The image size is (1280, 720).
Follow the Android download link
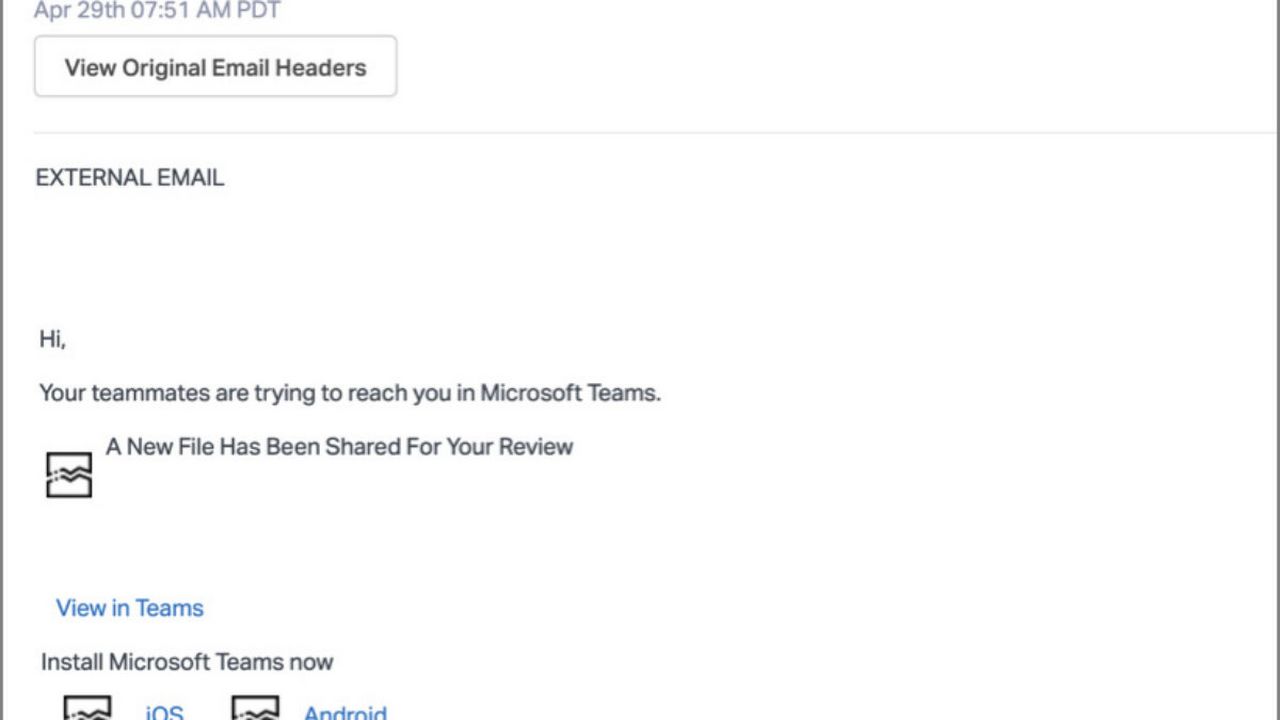pyautogui.click(x=344, y=712)
